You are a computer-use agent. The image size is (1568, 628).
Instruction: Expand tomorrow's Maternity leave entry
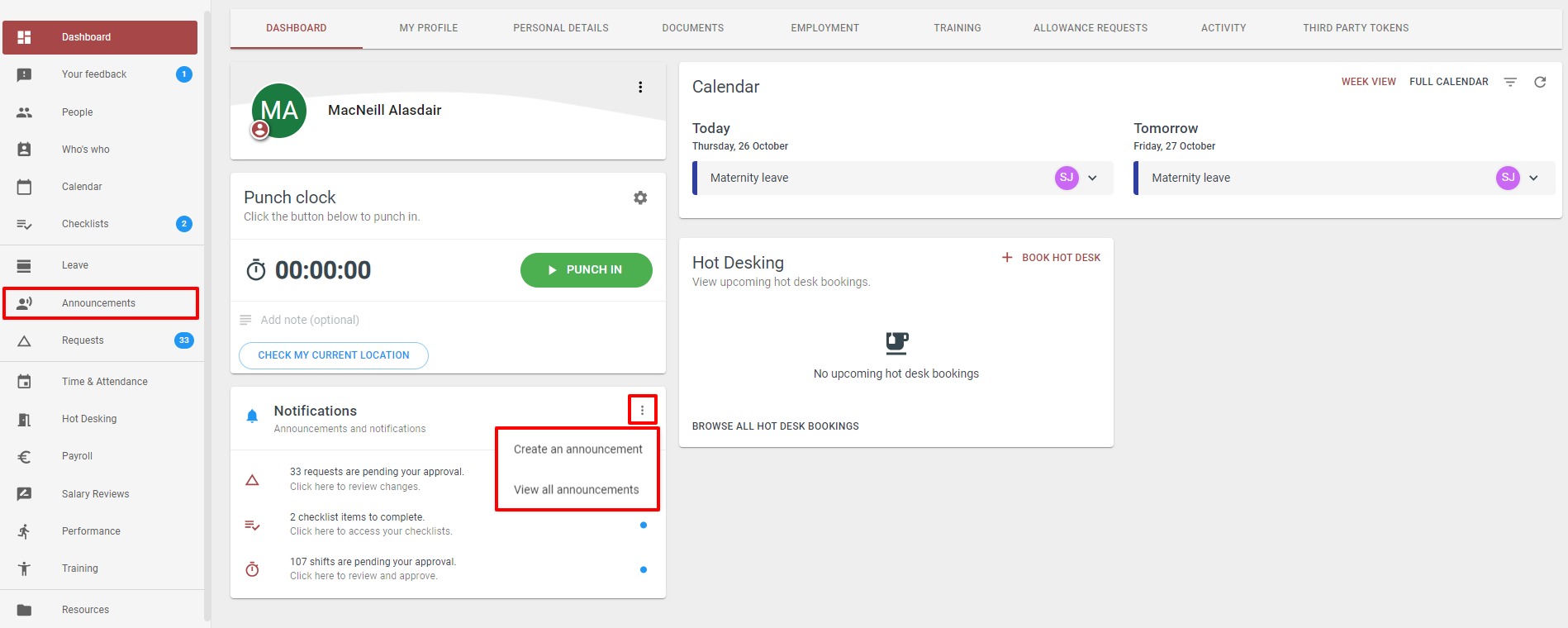click(x=1533, y=178)
